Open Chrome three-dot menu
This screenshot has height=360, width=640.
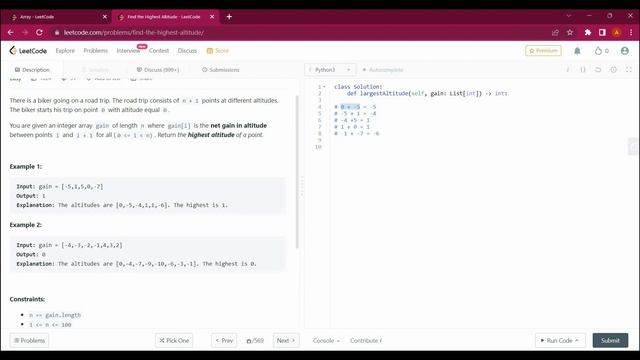(631, 32)
